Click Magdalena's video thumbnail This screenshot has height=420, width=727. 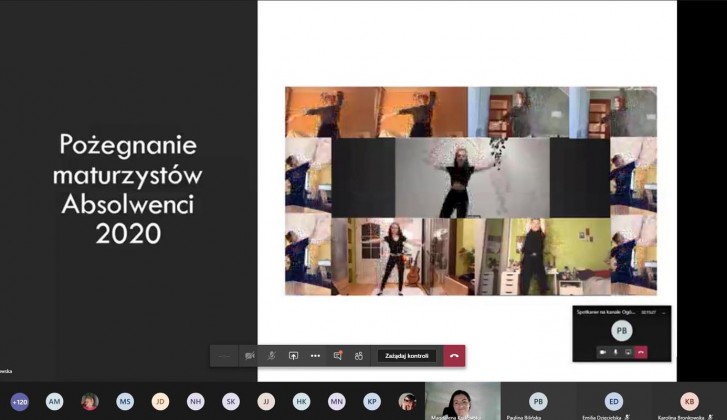coord(462,401)
